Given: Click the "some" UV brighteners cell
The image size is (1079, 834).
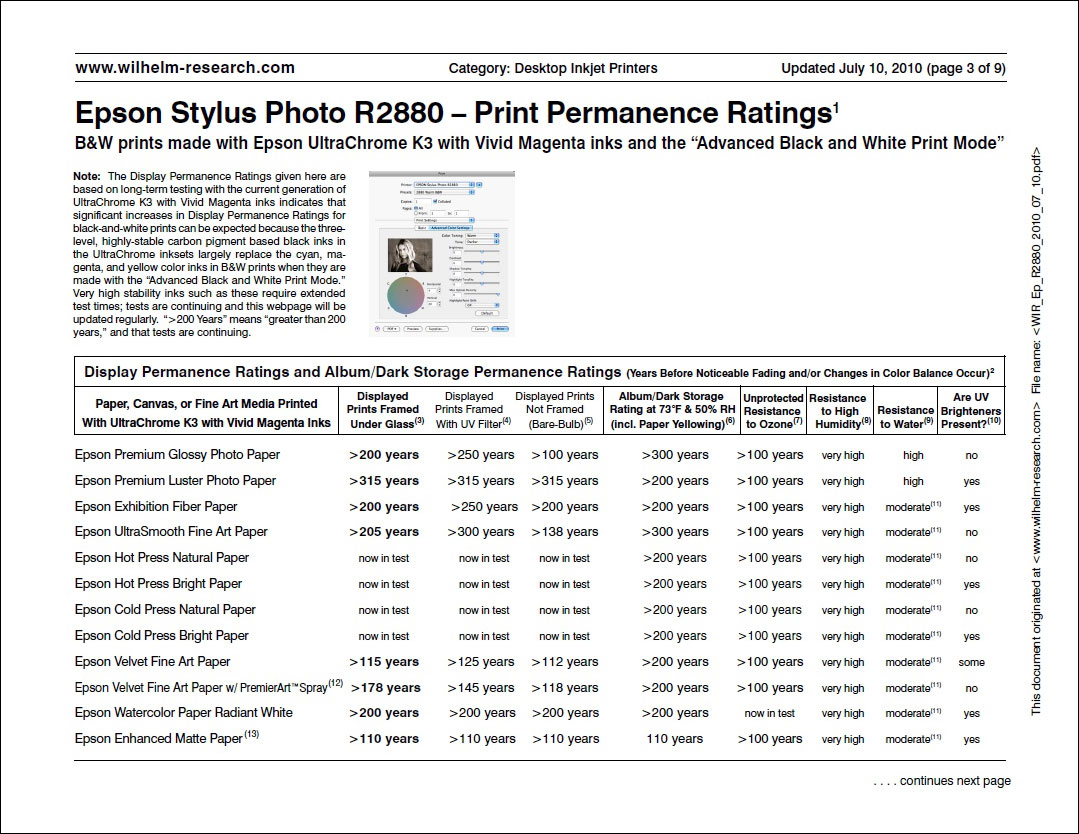Looking at the screenshot, I should click(x=972, y=663).
